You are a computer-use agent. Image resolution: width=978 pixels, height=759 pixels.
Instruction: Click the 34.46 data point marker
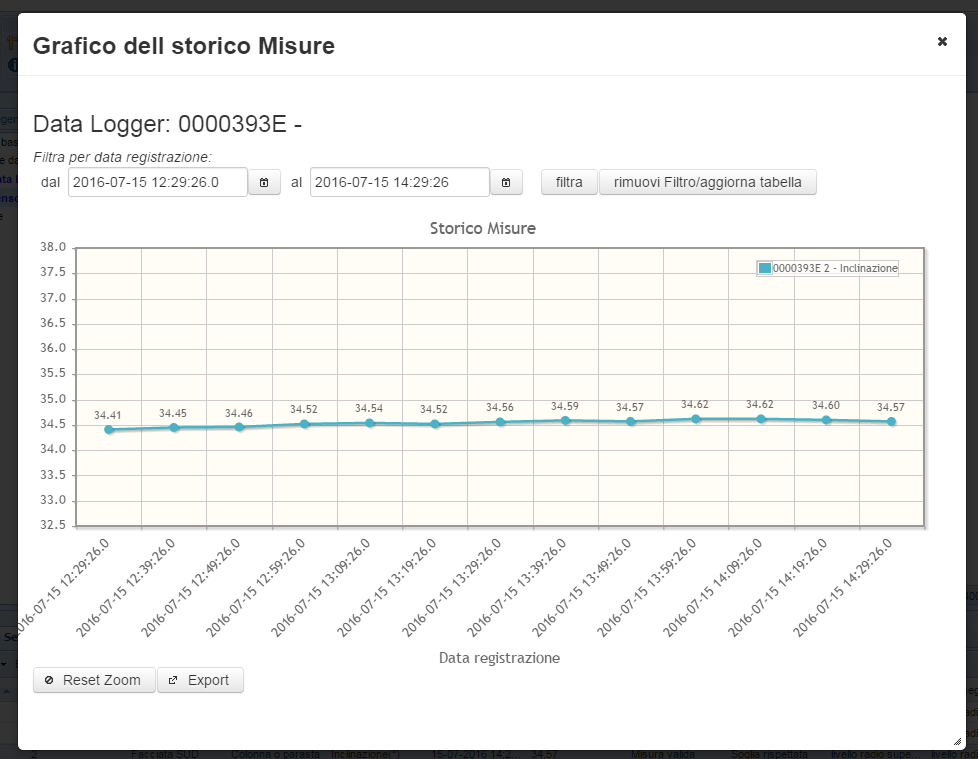239,427
